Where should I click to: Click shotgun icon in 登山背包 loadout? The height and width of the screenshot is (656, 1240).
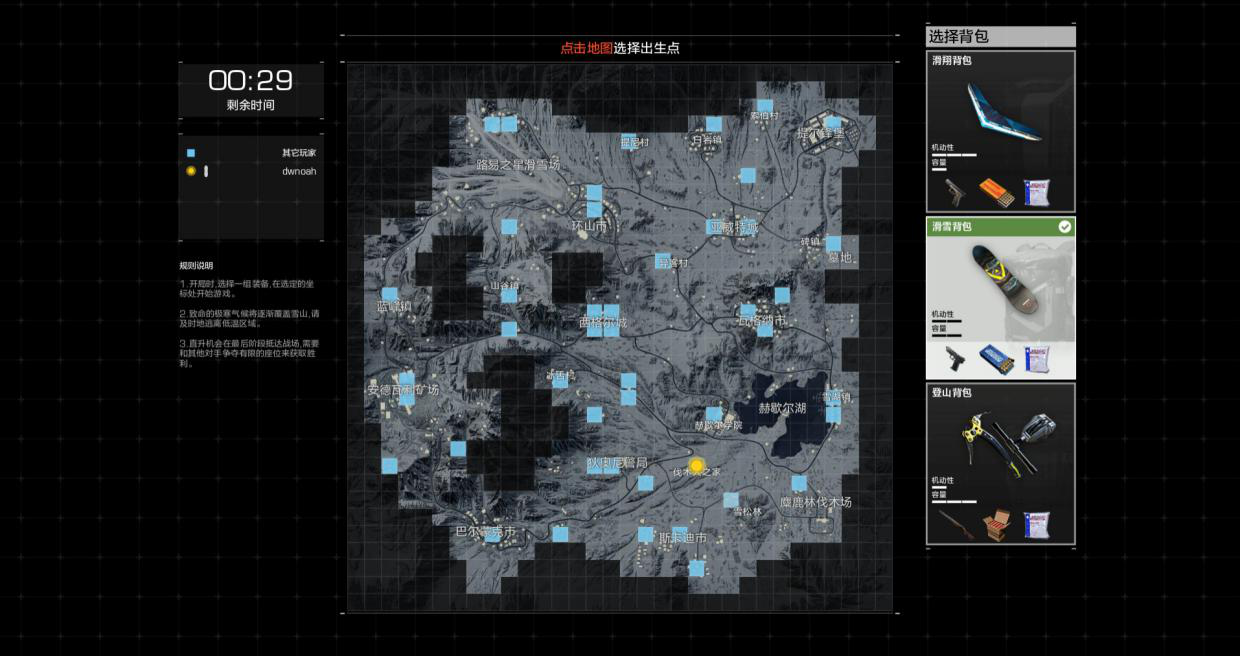pos(955,524)
